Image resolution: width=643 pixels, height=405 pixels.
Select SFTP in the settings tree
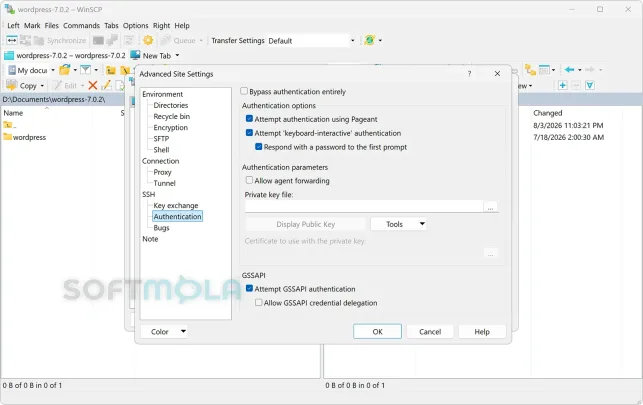tap(161, 139)
